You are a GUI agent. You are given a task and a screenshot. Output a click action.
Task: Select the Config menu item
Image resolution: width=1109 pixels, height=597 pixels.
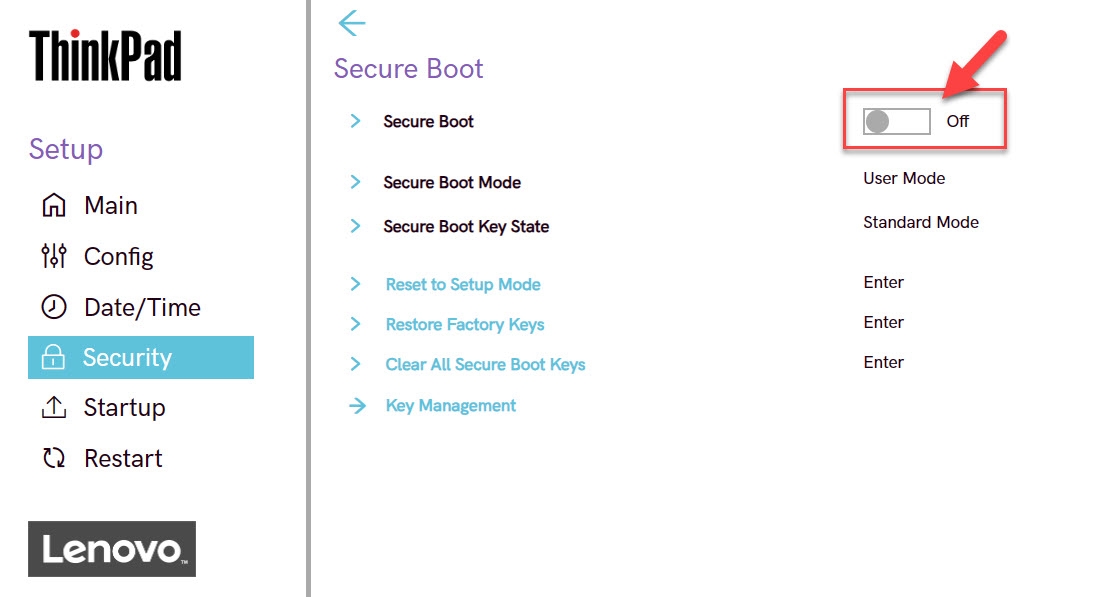pyautogui.click(x=118, y=256)
